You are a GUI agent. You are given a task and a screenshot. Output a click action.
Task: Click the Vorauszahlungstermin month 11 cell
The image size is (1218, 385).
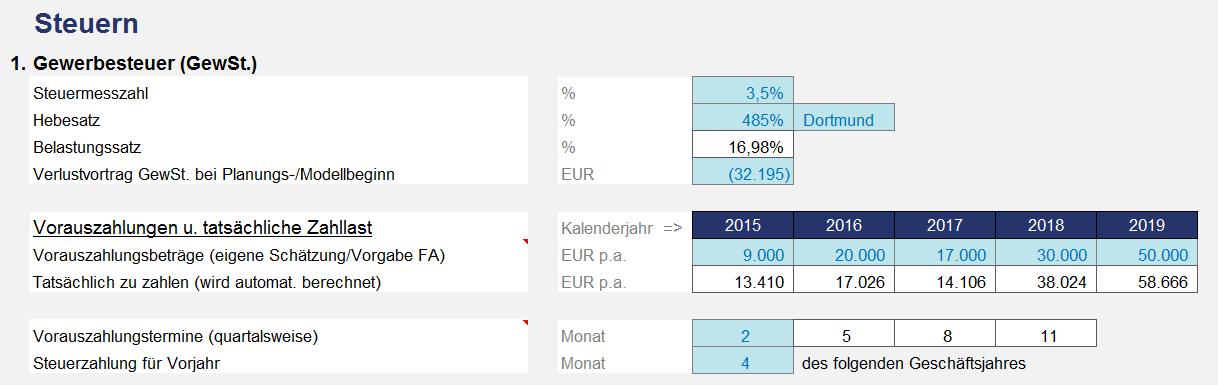pyautogui.click(x=1046, y=334)
